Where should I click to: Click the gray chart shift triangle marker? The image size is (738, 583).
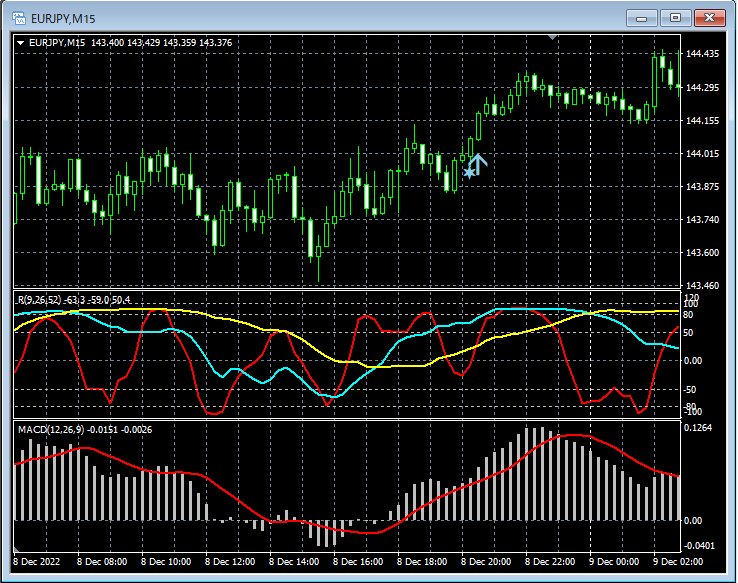point(553,38)
